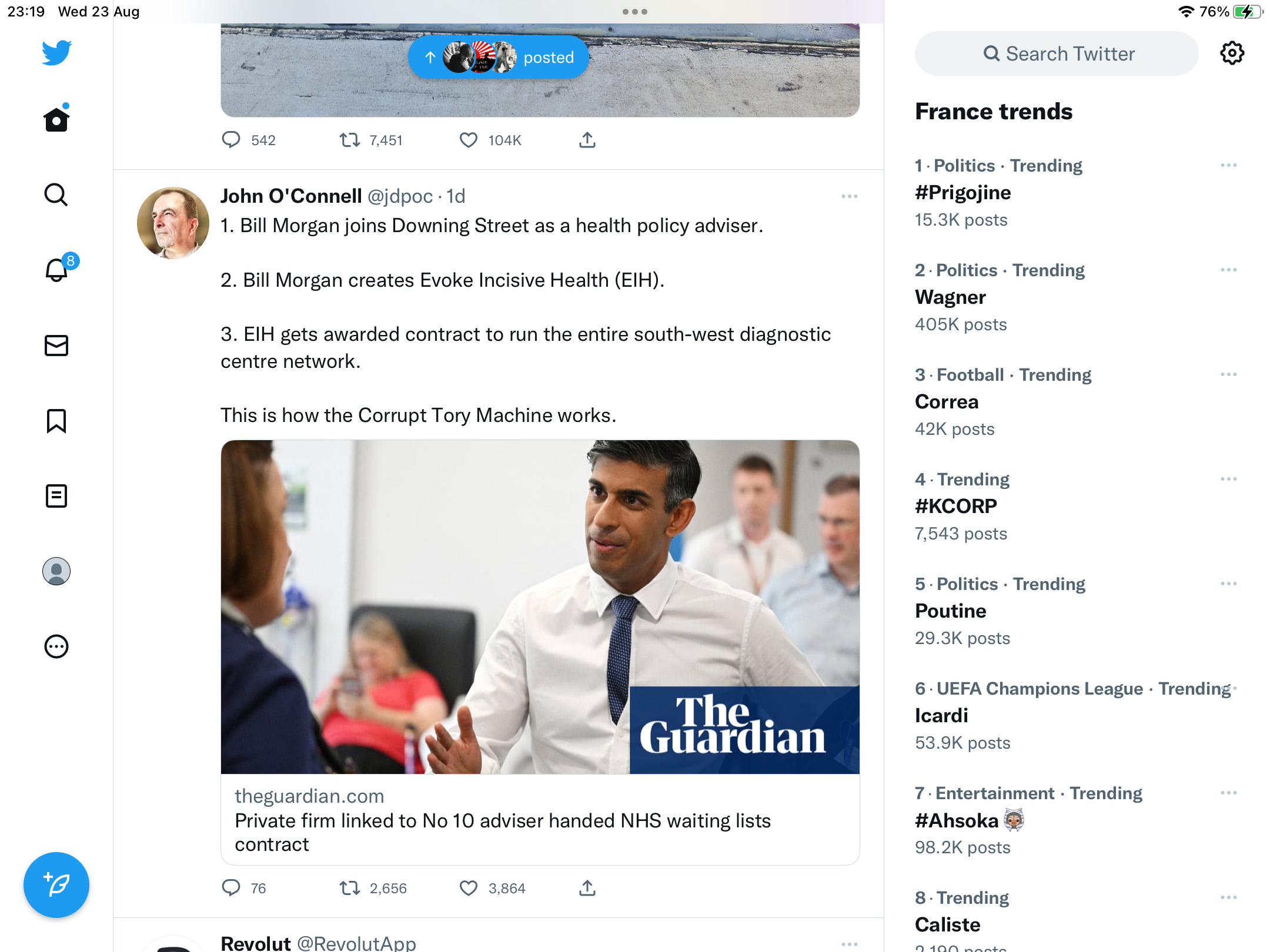The height and width of the screenshot is (952, 1270).
Task: Open more options for #Prigojine trend
Action: click(1229, 166)
